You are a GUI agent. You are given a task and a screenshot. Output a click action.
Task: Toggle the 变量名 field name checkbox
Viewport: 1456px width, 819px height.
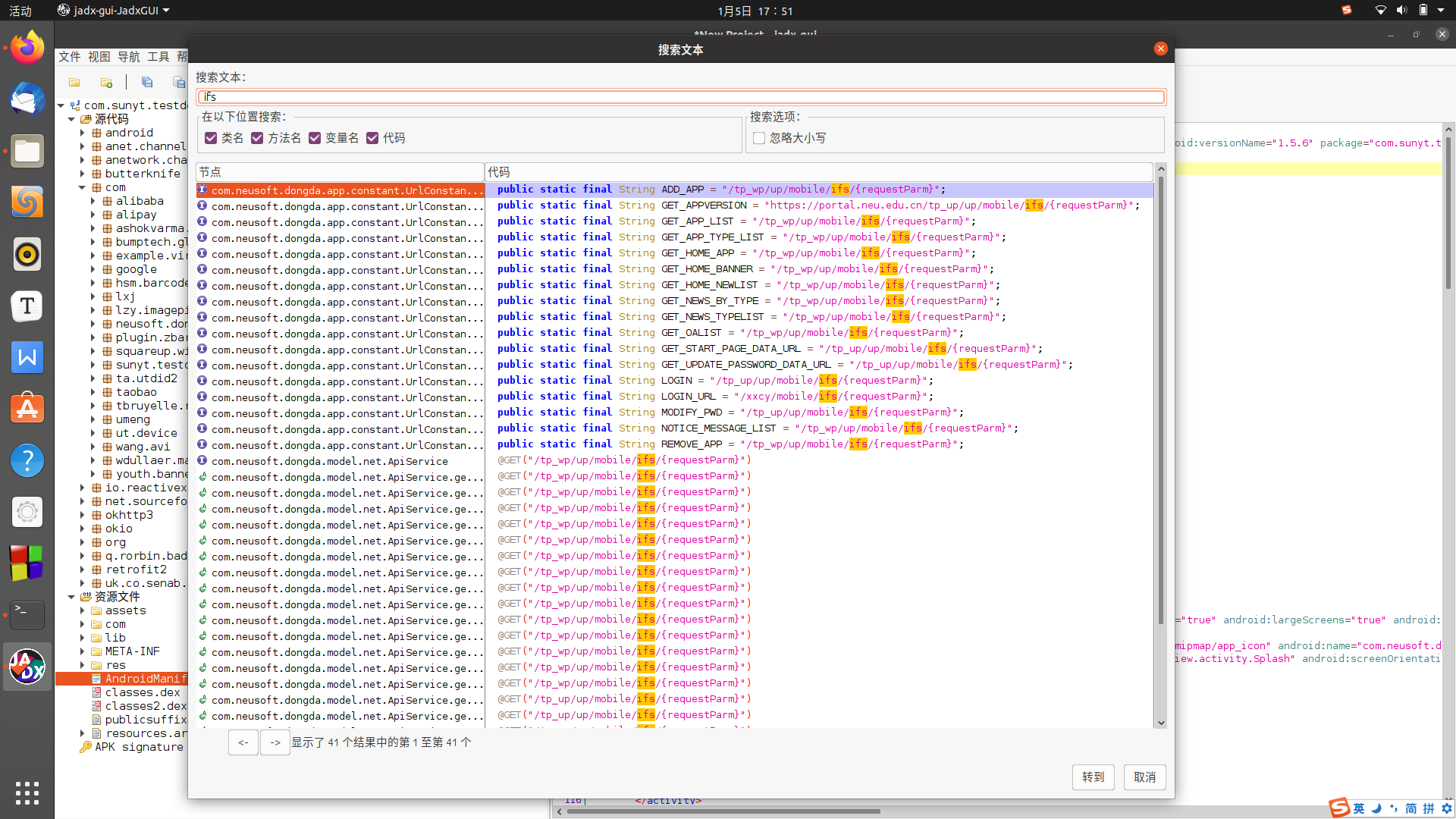pyautogui.click(x=315, y=138)
